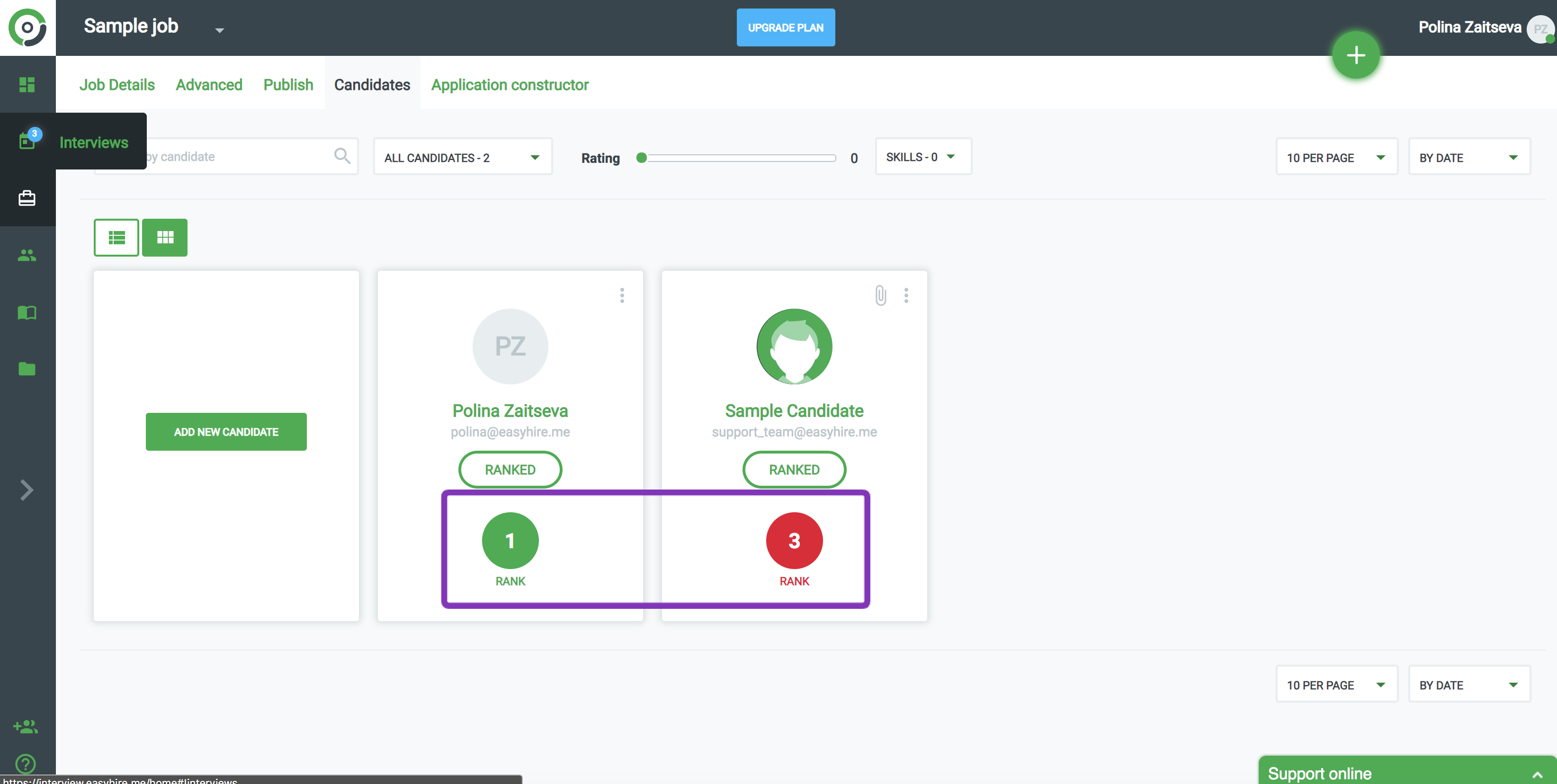
Task: Open the folder icon in sidebar
Action: [27, 369]
